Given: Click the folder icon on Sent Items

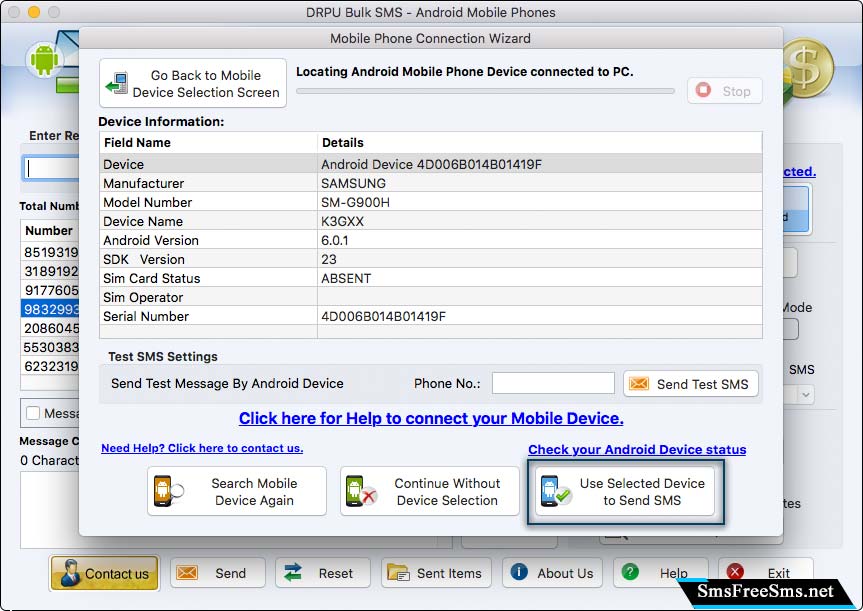Looking at the screenshot, I should (398, 572).
